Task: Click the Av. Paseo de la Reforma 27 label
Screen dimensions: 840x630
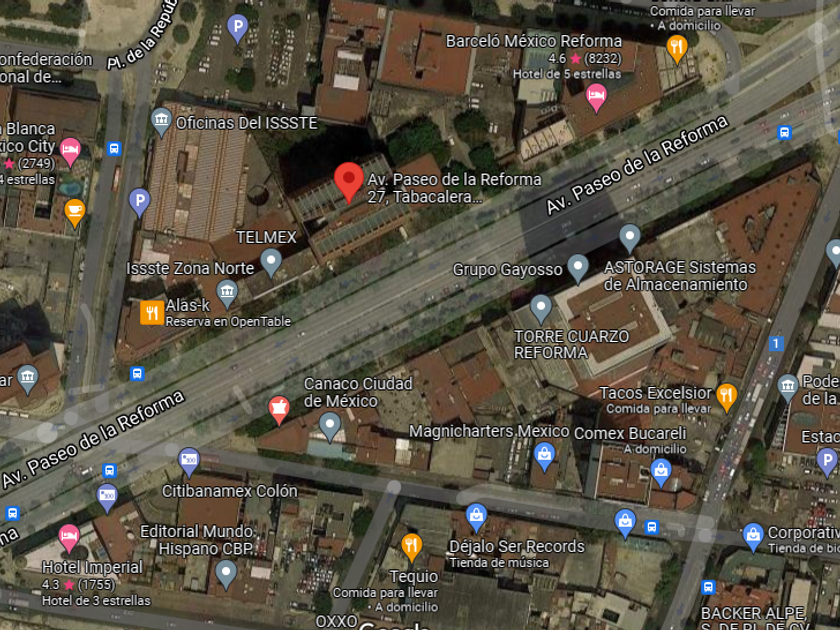Action: tap(454, 188)
